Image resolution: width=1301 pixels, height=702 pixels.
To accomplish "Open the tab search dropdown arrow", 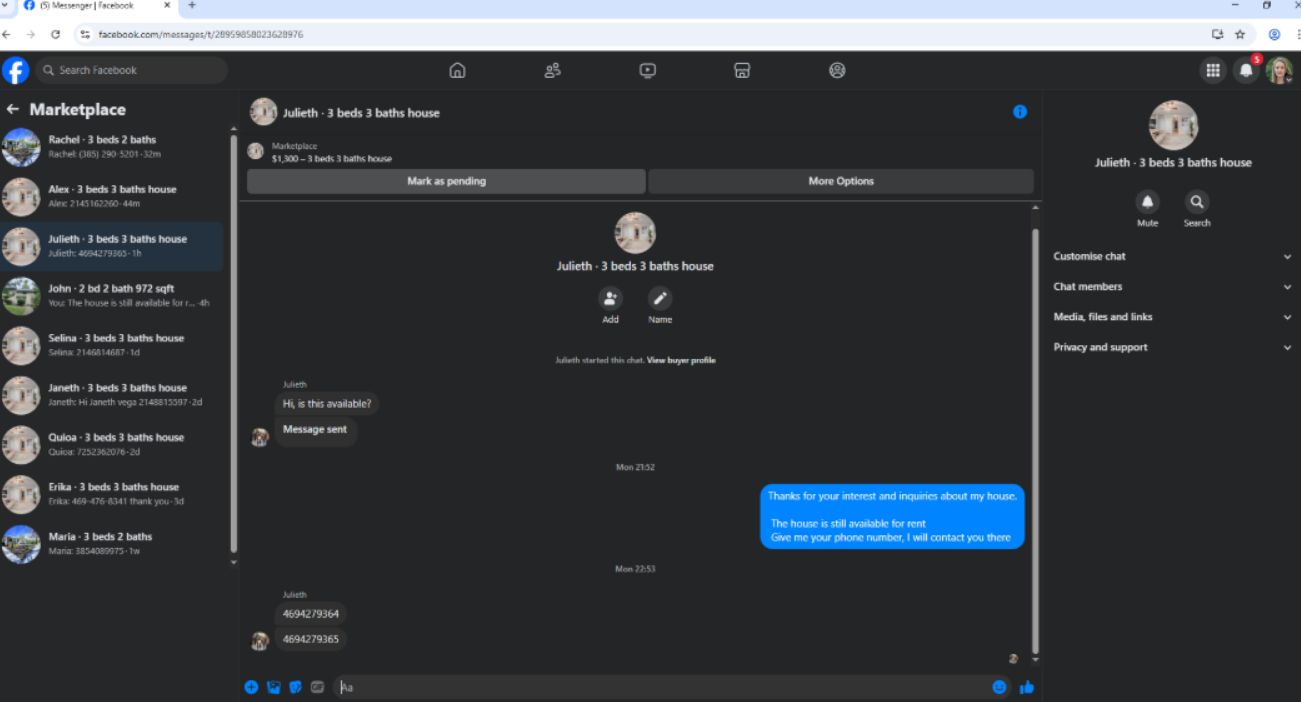I will (x=5, y=6).
